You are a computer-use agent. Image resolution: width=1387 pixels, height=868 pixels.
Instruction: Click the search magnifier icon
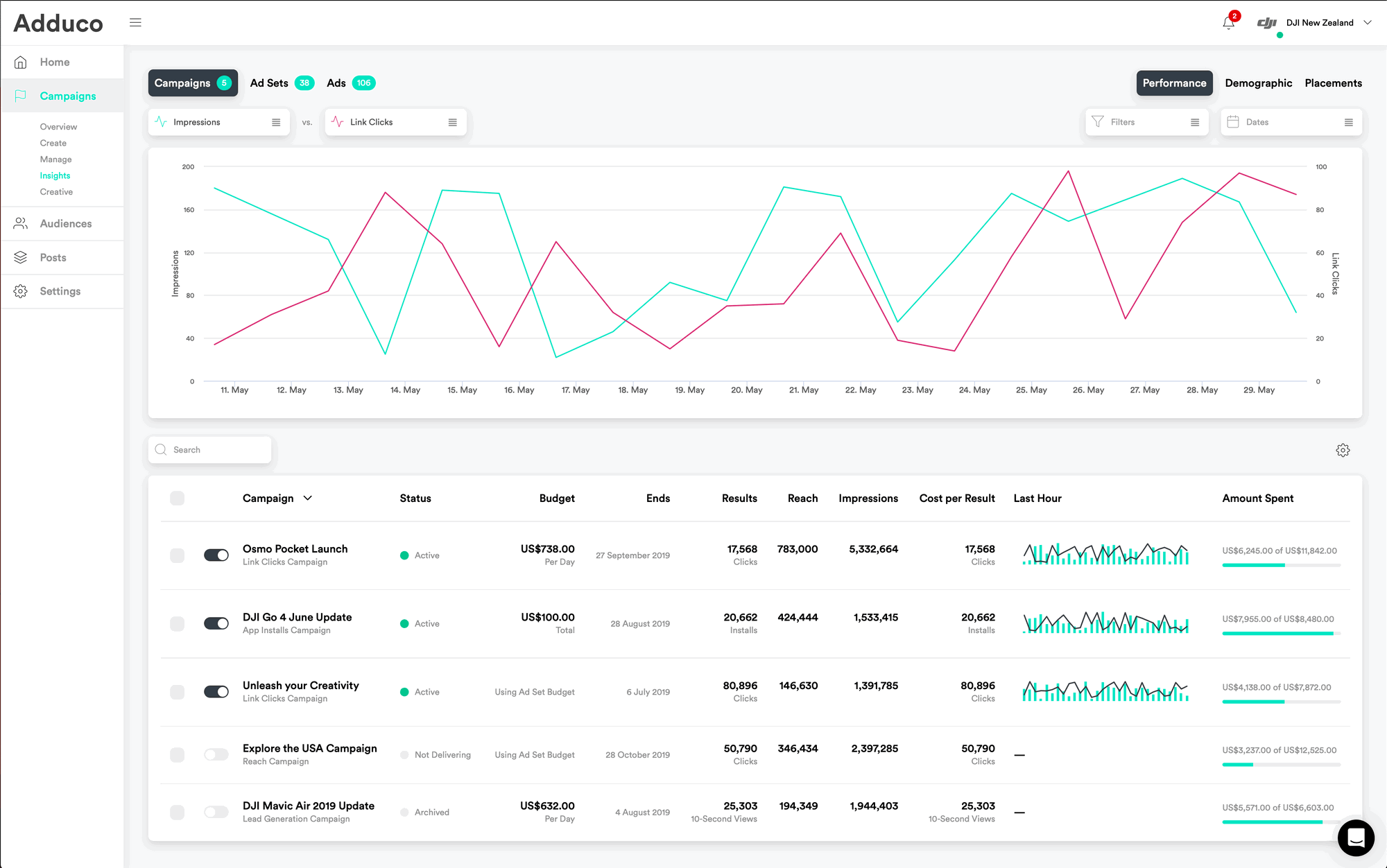coord(161,450)
